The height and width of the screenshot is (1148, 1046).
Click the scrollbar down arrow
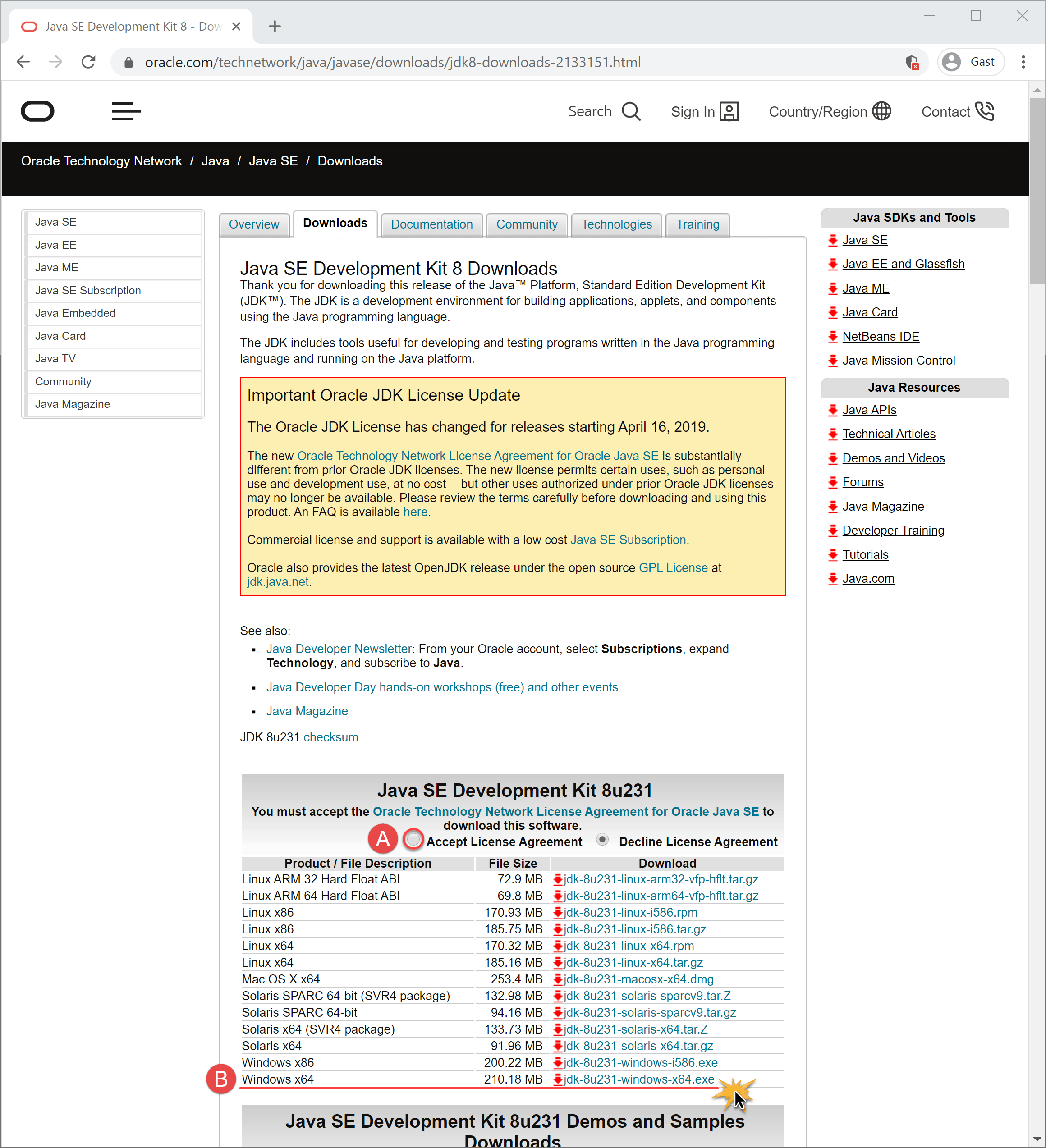coord(1037,1140)
